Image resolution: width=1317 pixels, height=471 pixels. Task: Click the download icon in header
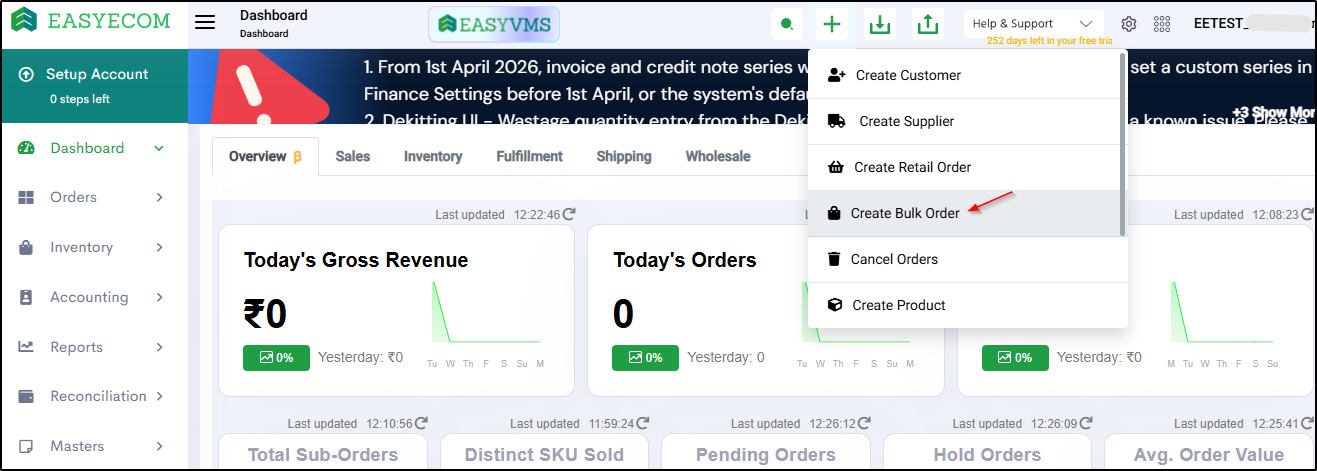click(x=880, y=24)
